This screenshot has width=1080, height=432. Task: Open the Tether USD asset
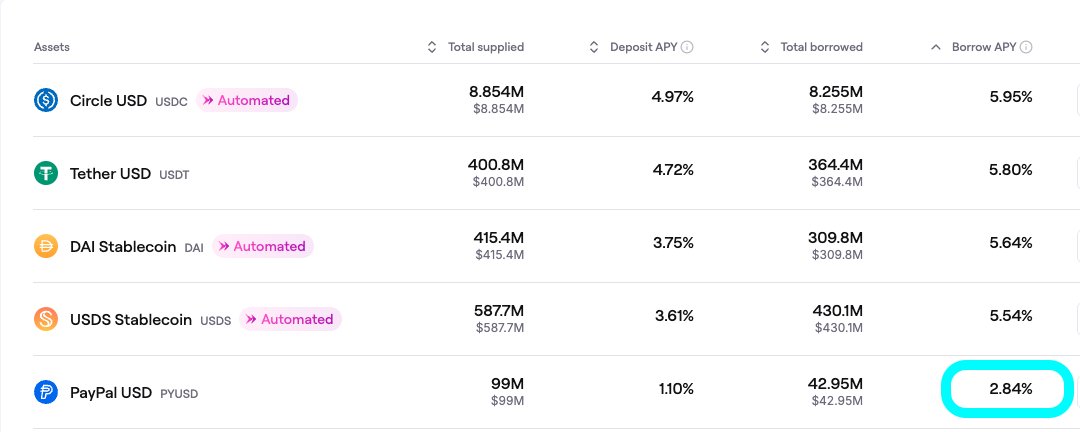point(110,174)
